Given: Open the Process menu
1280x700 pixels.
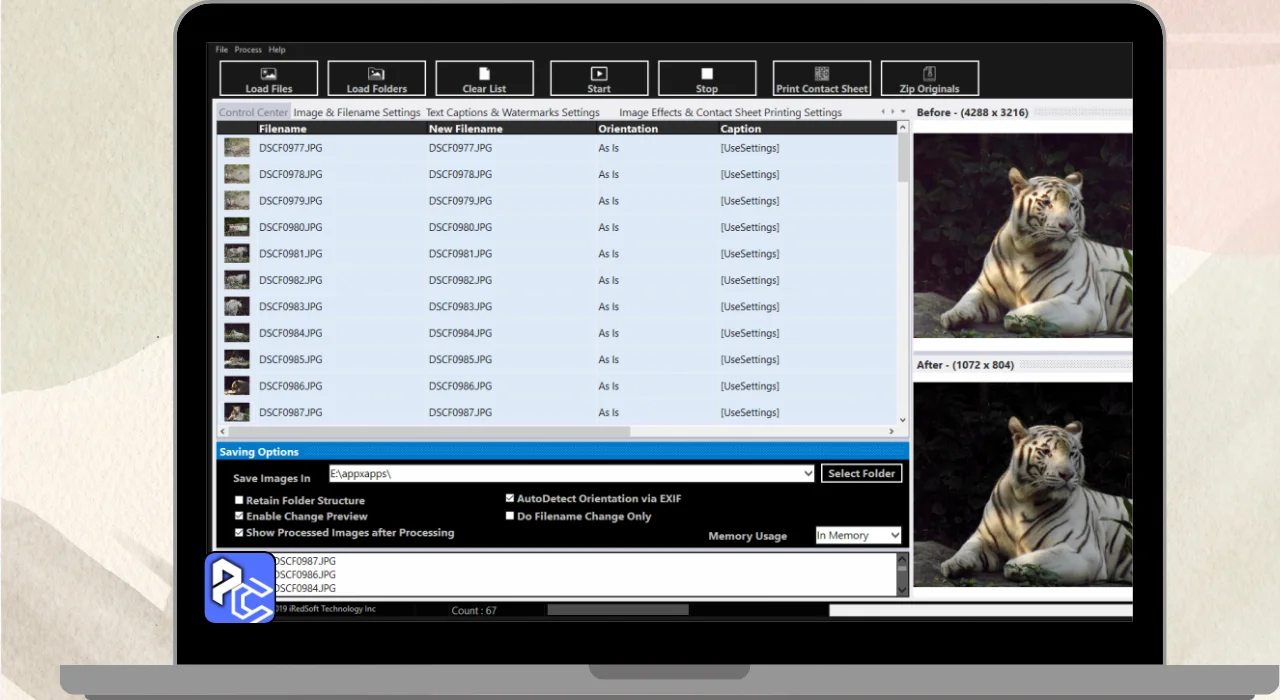Looking at the screenshot, I should coord(248,49).
